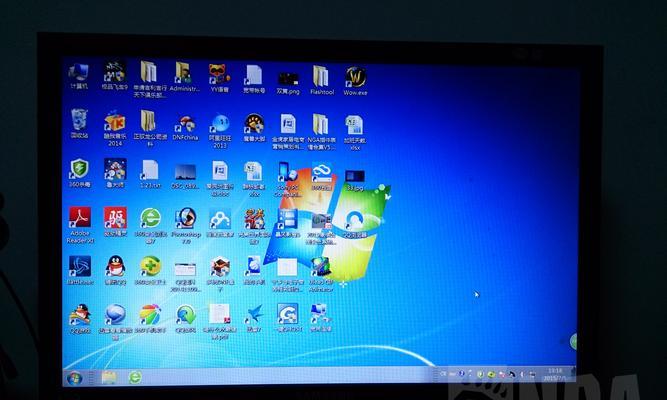The image size is (667, 400).
Task: Launch the Kuwo Music 2014 shortcut
Action: [115, 123]
